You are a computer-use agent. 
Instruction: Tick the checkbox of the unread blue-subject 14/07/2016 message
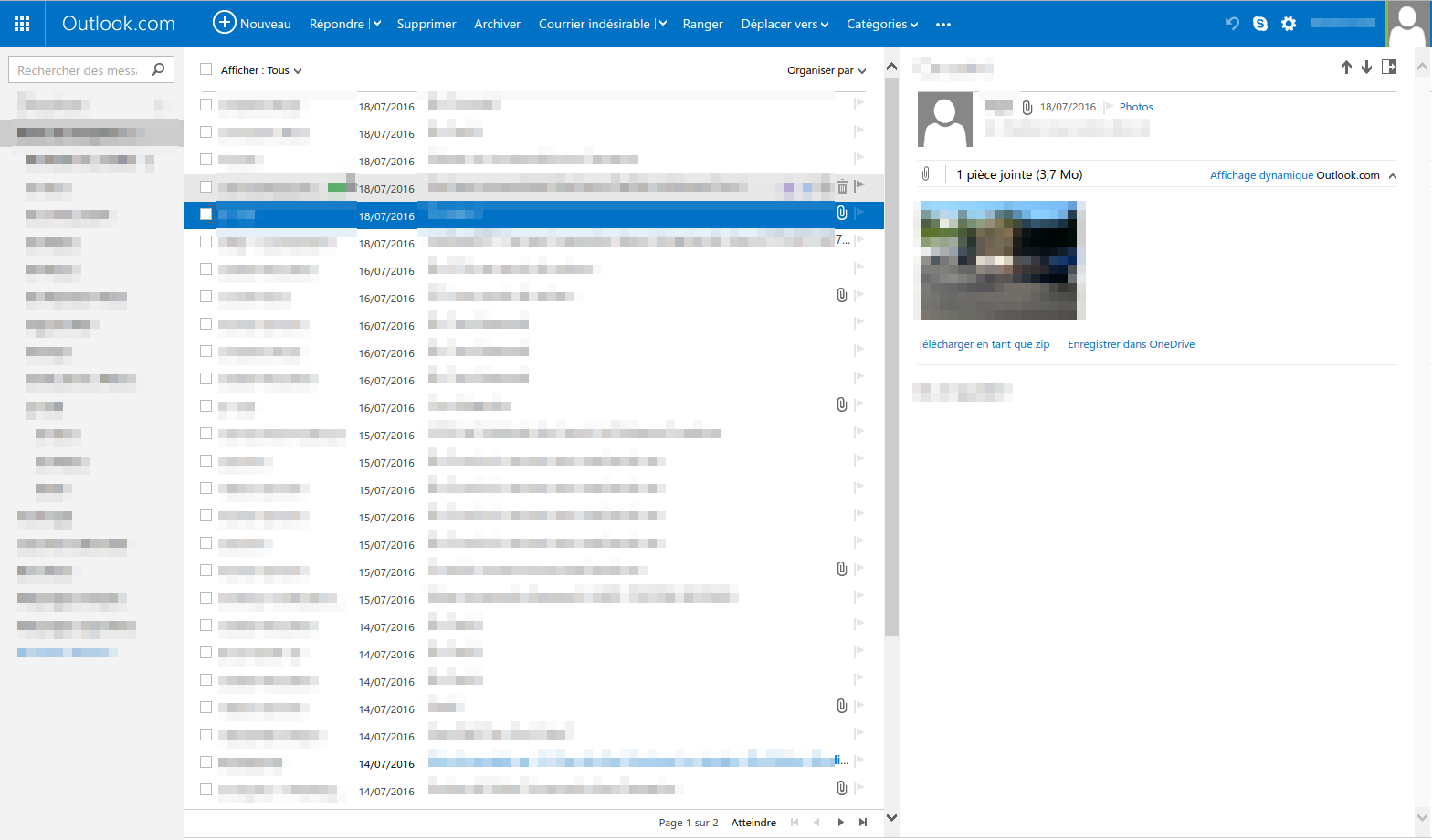[205, 762]
